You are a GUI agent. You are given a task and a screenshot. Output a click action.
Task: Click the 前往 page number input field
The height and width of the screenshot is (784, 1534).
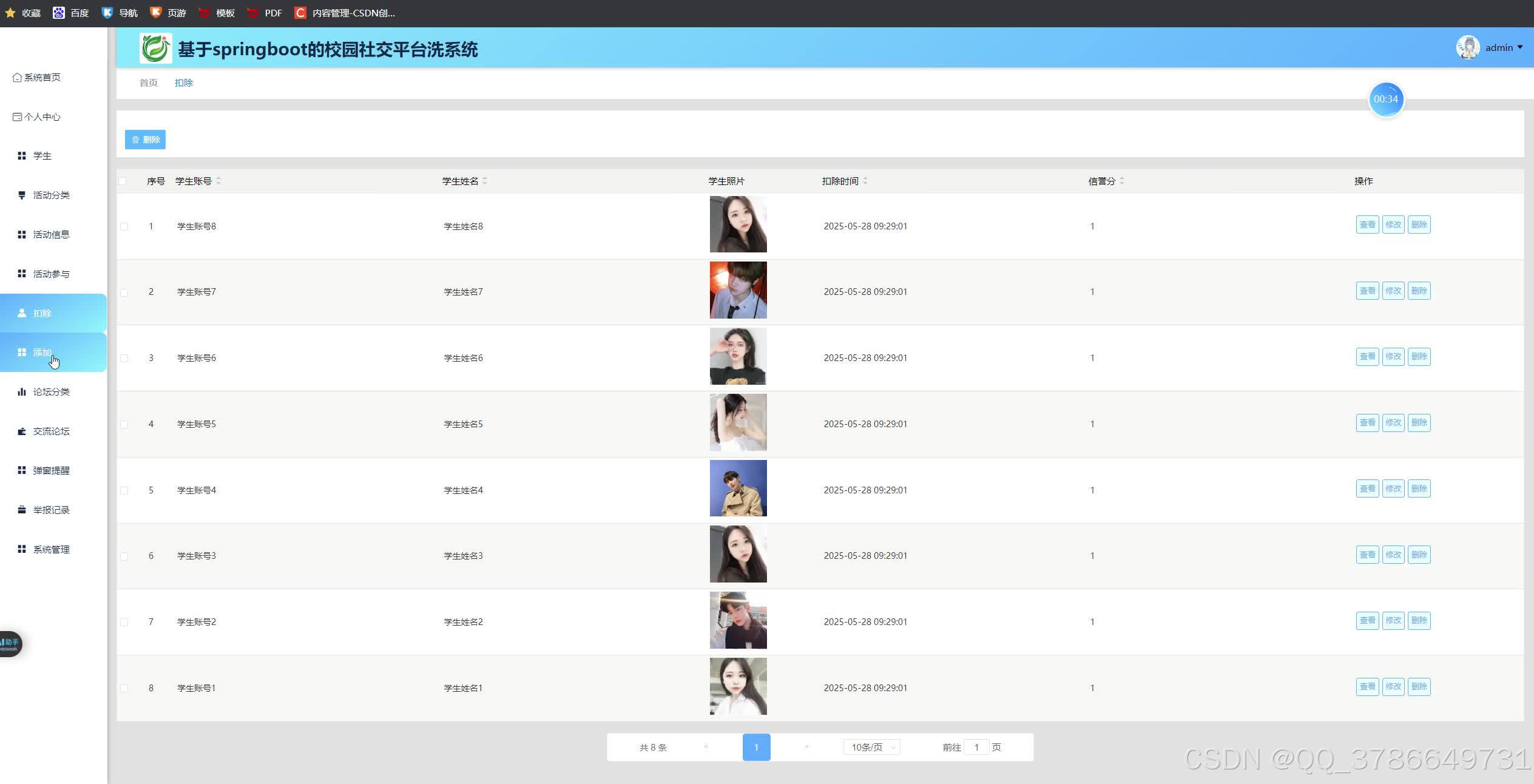coord(976,748)
